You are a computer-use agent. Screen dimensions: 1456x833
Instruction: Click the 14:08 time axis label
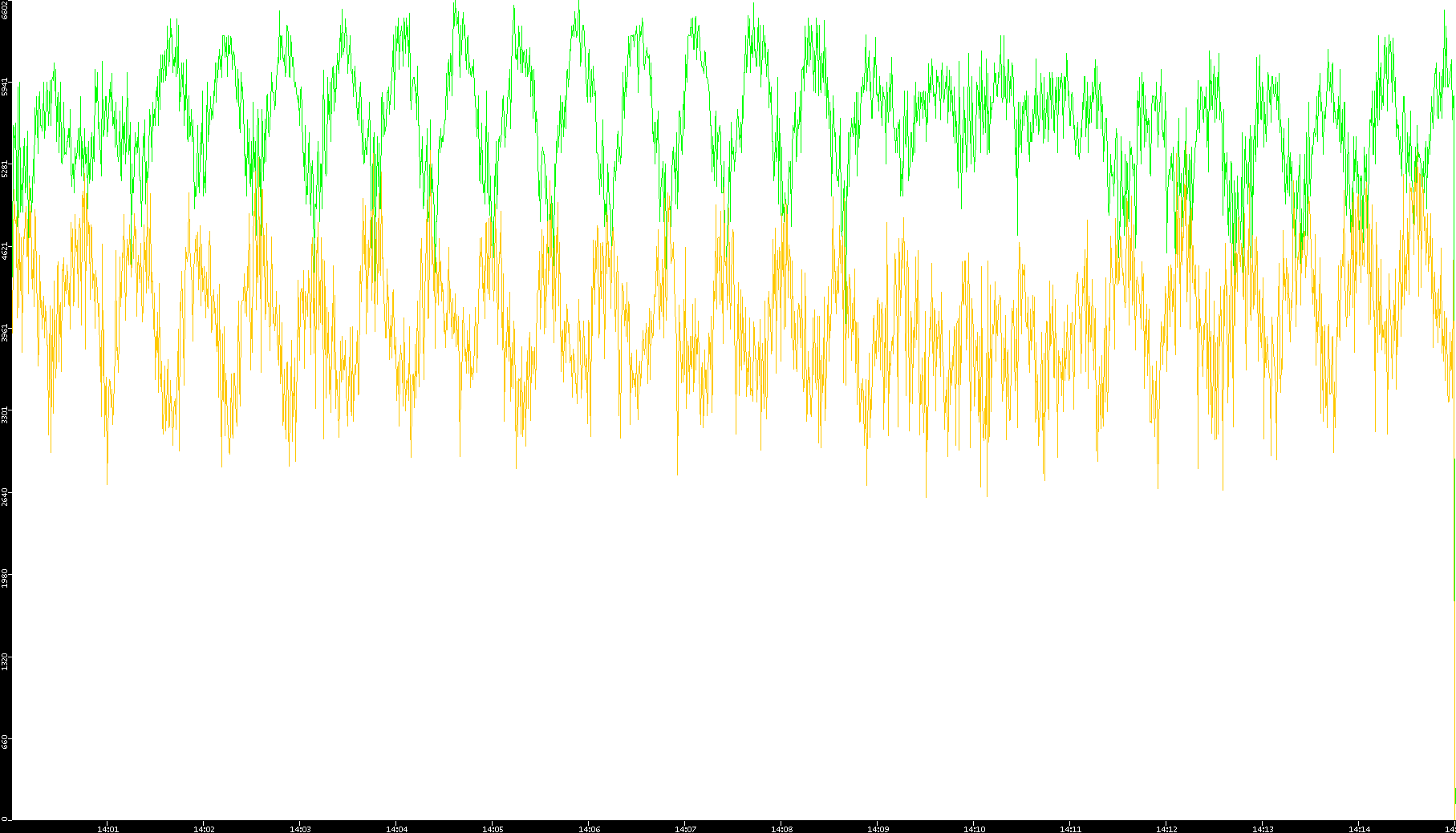[x=781, y=829]
